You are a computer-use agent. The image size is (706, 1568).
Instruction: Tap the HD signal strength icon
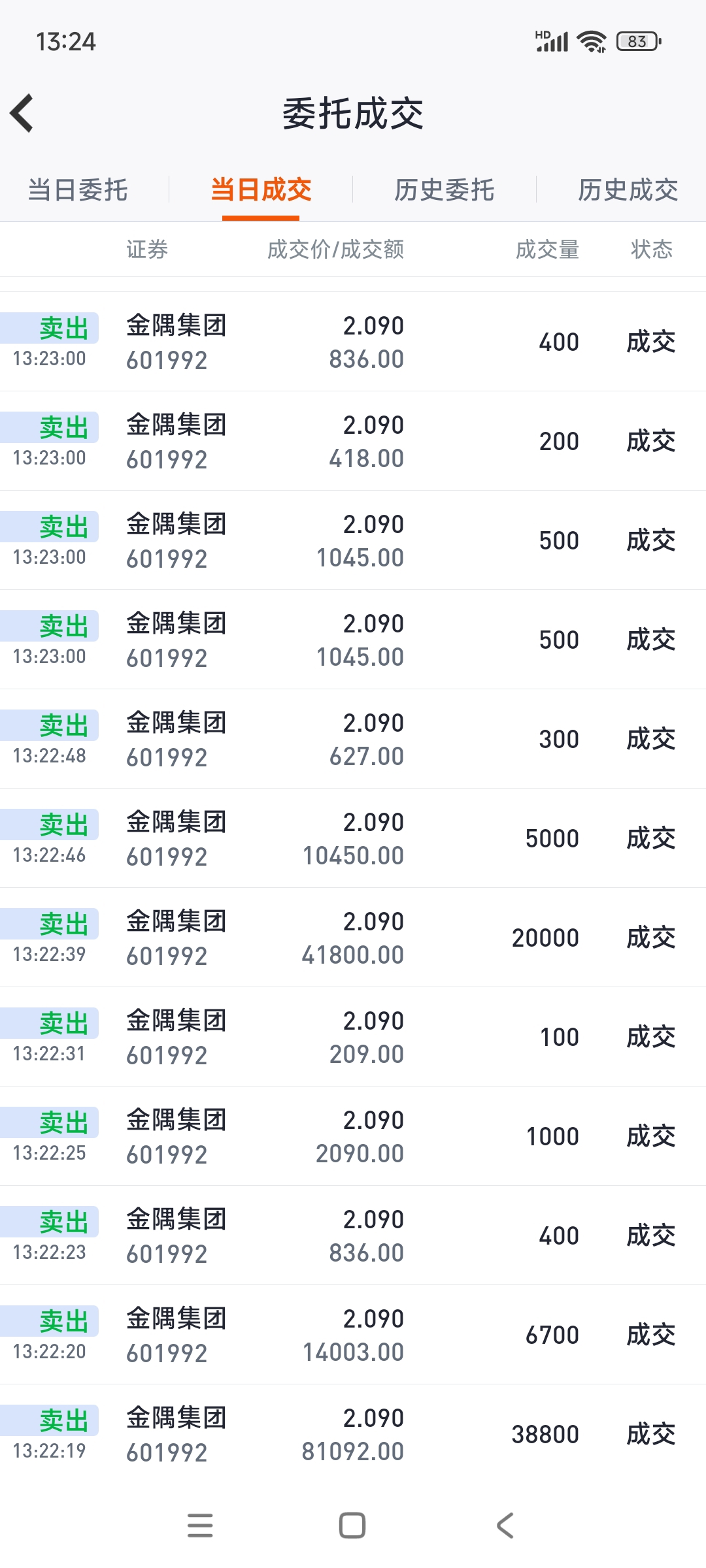click(x=552, y=42)
